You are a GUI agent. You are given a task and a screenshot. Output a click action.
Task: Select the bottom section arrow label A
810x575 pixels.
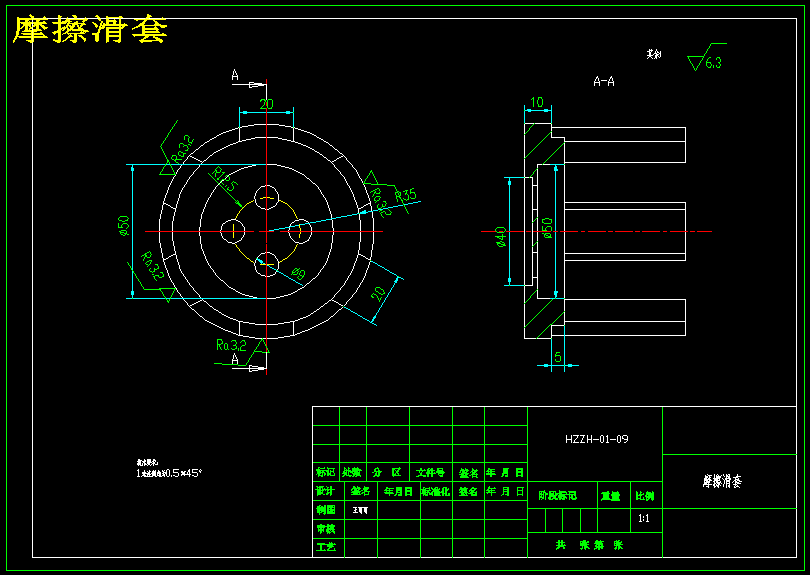[235, 359]
